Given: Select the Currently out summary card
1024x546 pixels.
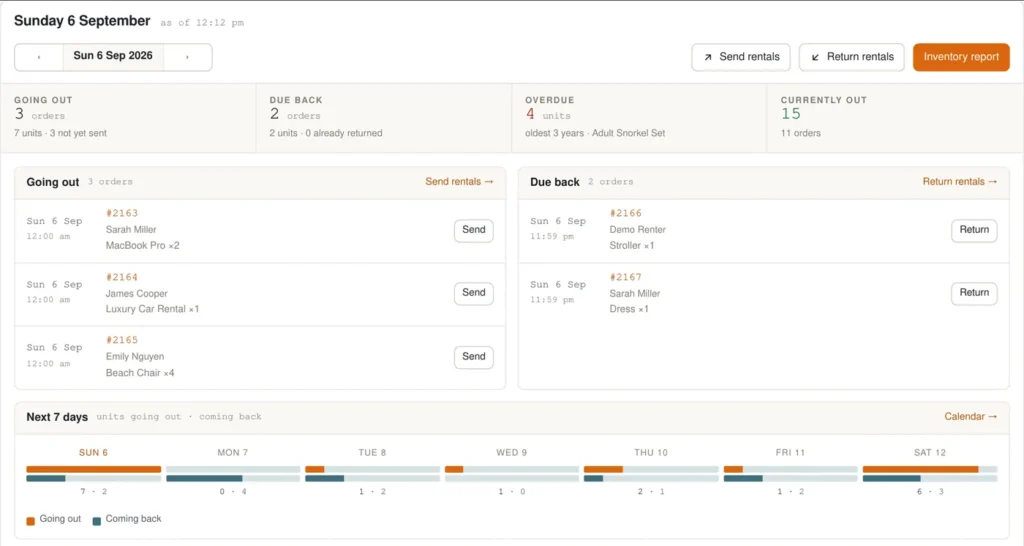Looking at the screenshot, I should [895, 118].
